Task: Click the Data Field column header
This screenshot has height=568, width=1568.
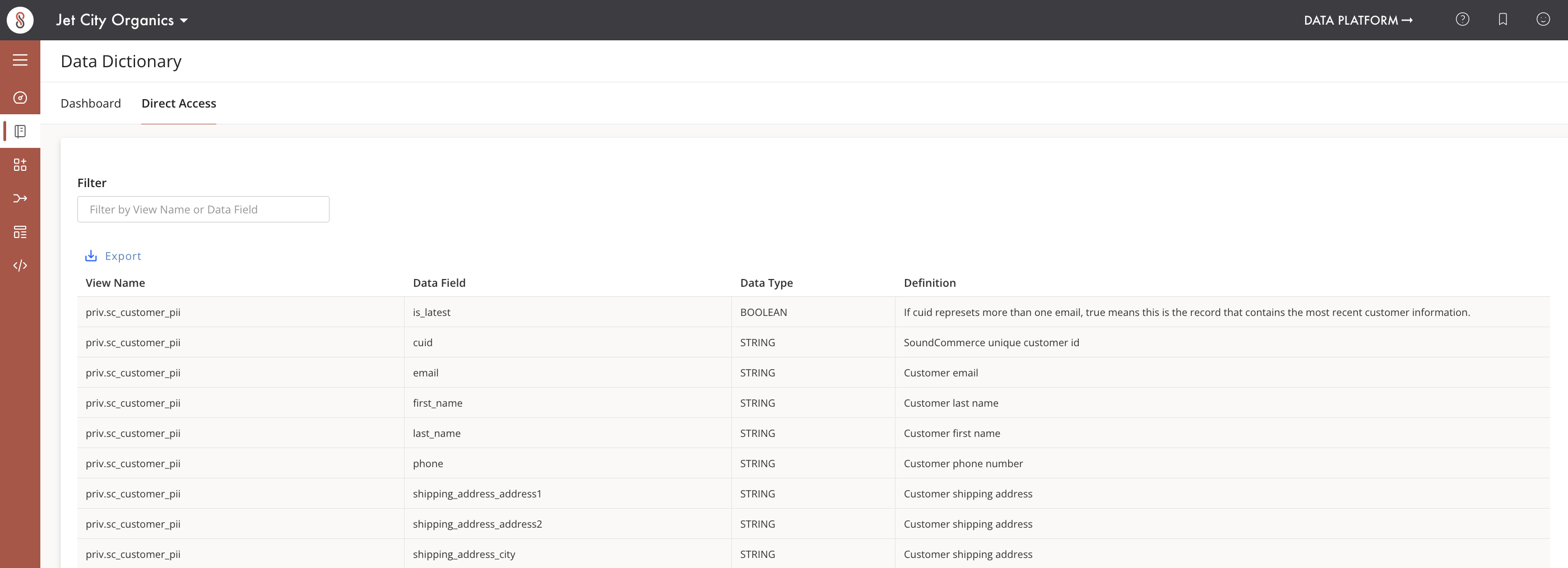Action: pyautogui.click(x=439, y=283)
